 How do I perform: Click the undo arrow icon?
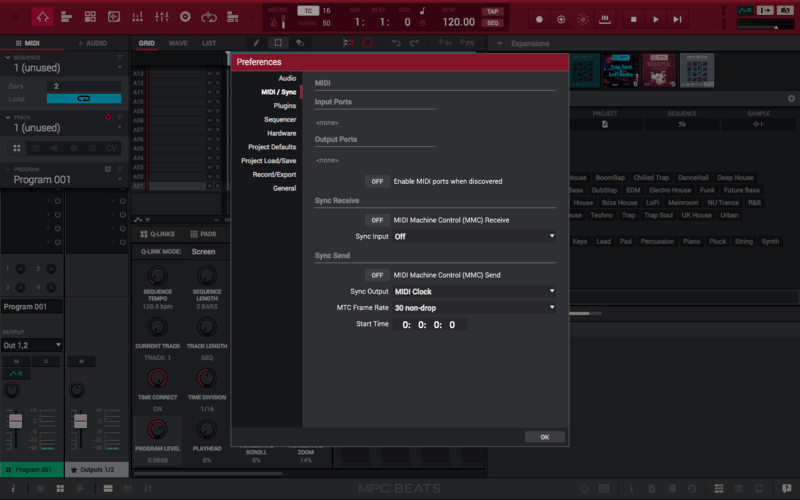[x=396, y=43]
